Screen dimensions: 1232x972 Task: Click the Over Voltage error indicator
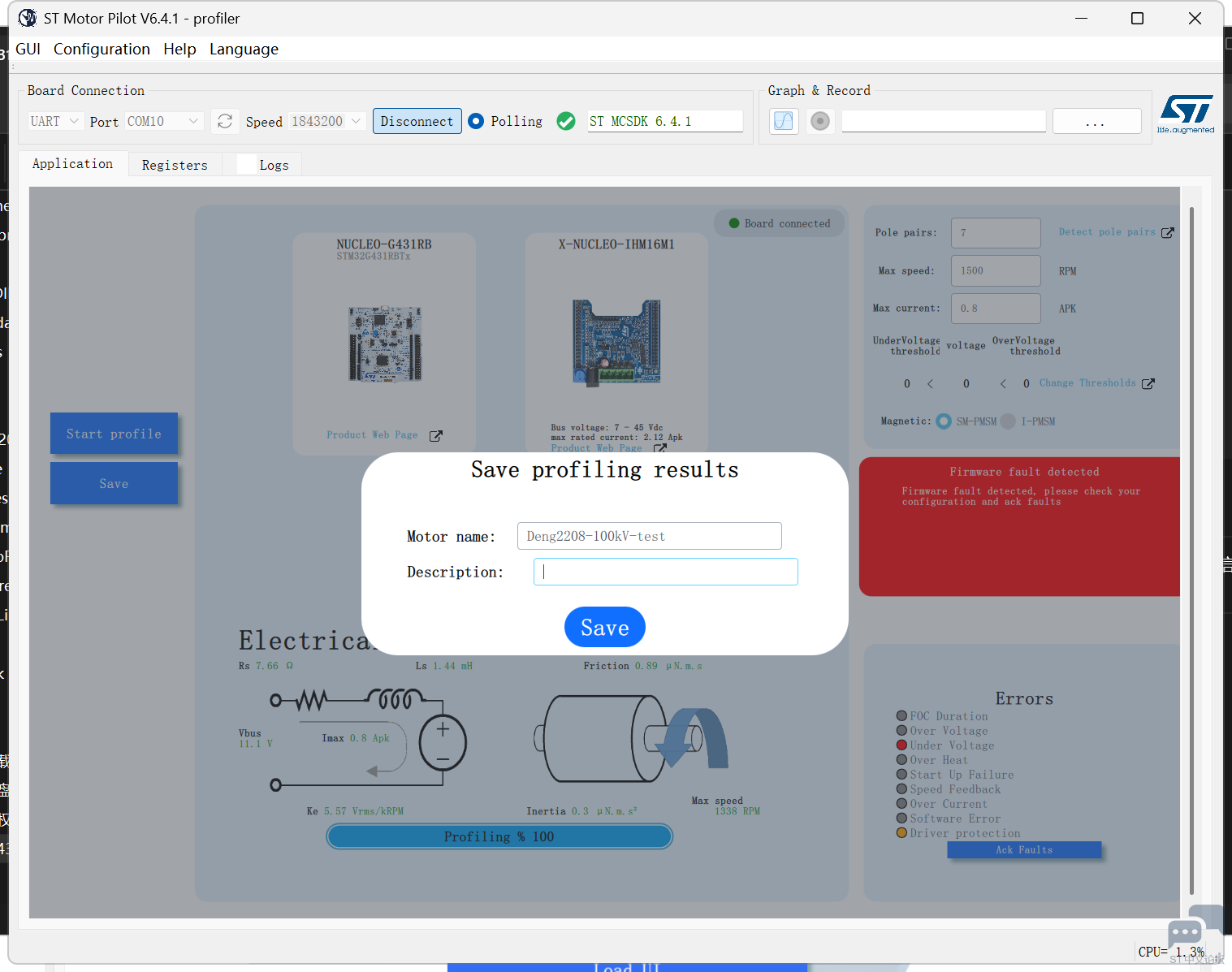[901, 731]
